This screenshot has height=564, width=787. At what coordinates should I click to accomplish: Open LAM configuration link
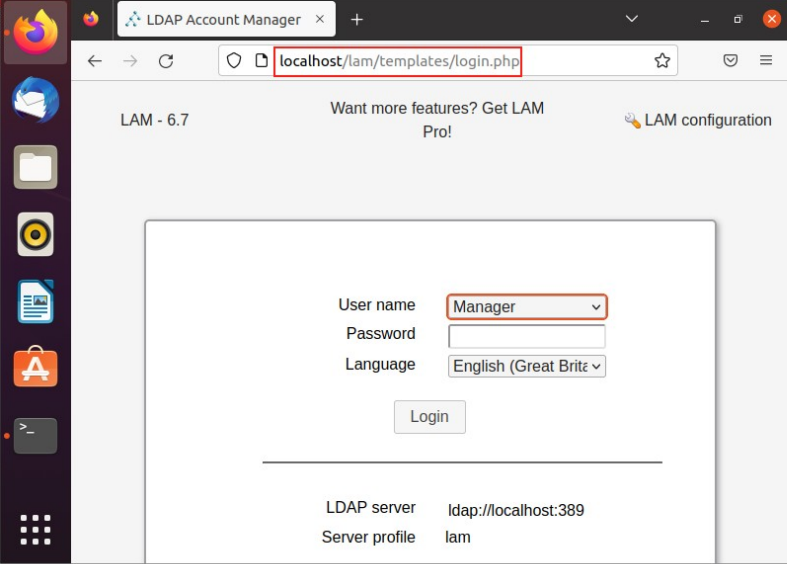(x=708, y=120)
